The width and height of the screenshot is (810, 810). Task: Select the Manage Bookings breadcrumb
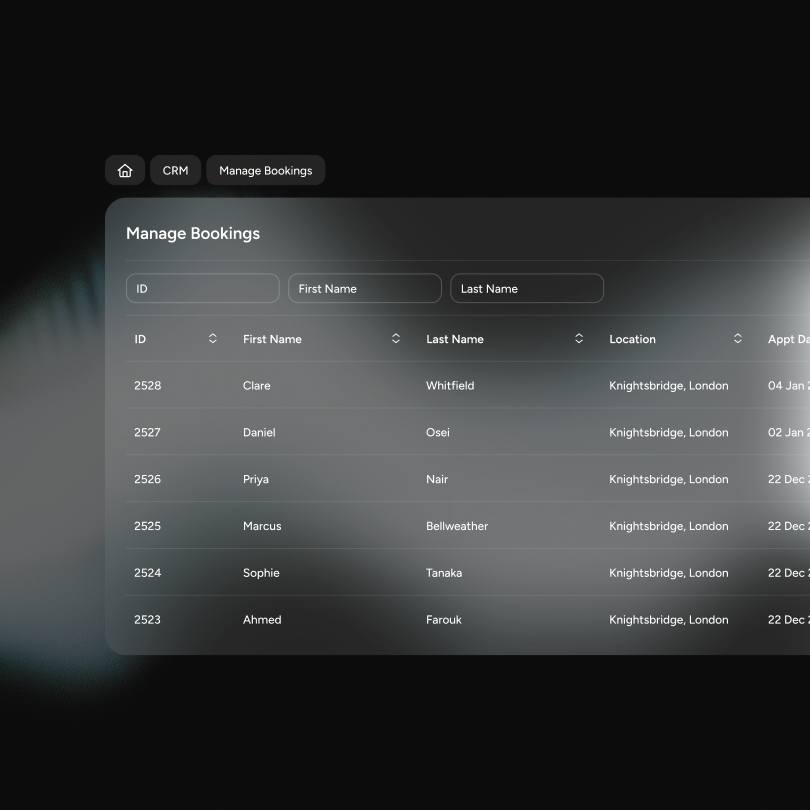(x=266, y=170)
